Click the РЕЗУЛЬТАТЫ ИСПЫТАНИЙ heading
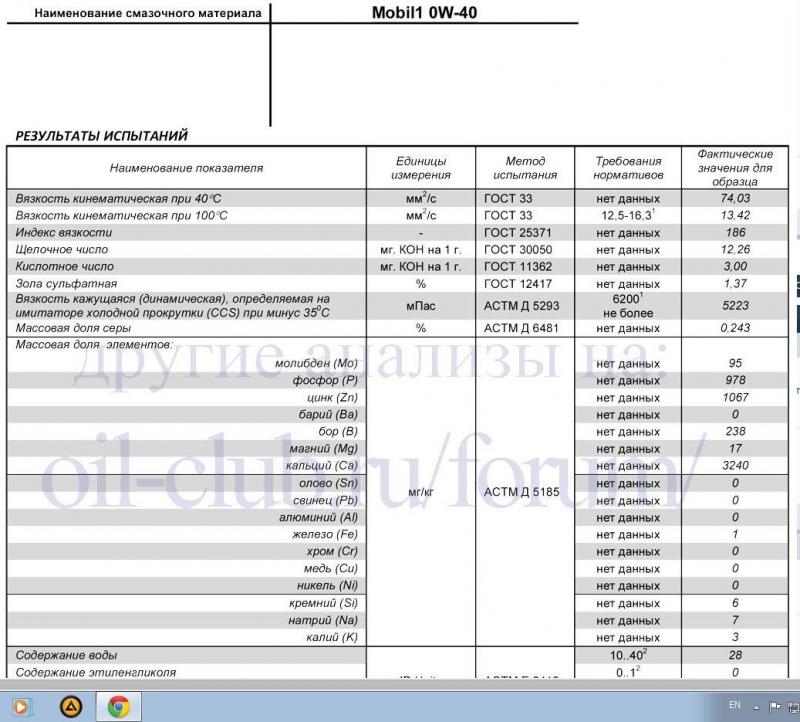The image size is (800, 722). tap(101, 135)
